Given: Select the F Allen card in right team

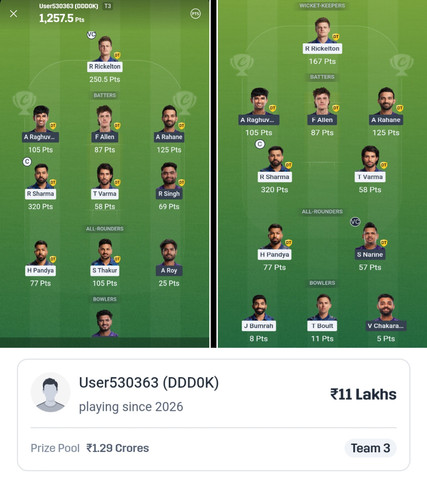Looking at the screenshot, I should click(x=322, y=112).
